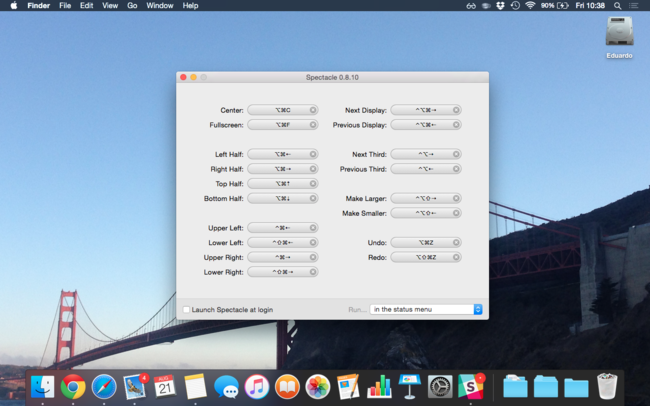Viewport: 650px width, 406px height.
Task: Clear the Upper Right shortcut x icon
Action: click(313, 257)
